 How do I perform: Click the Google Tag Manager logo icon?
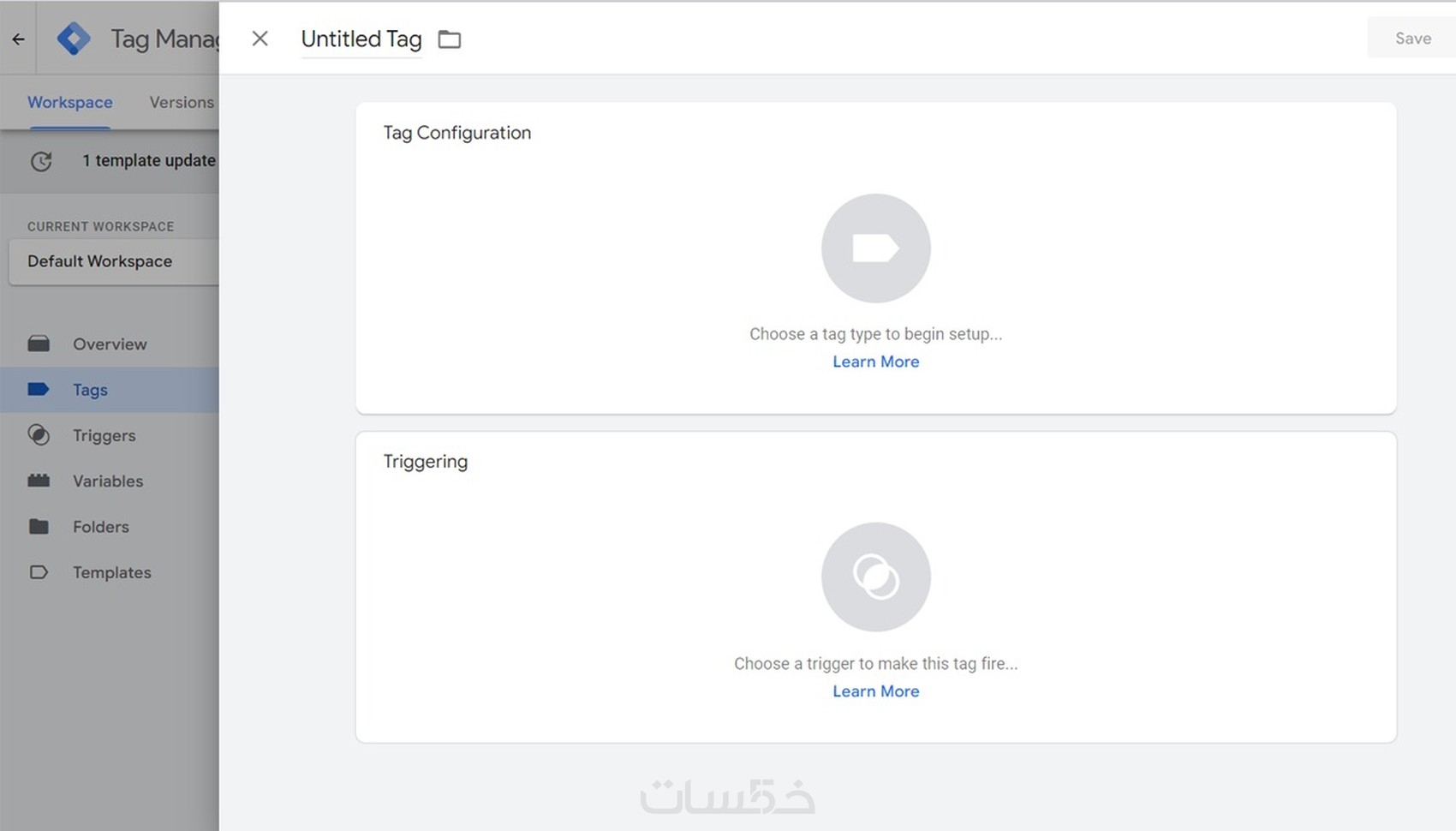(x=74, y=39)
